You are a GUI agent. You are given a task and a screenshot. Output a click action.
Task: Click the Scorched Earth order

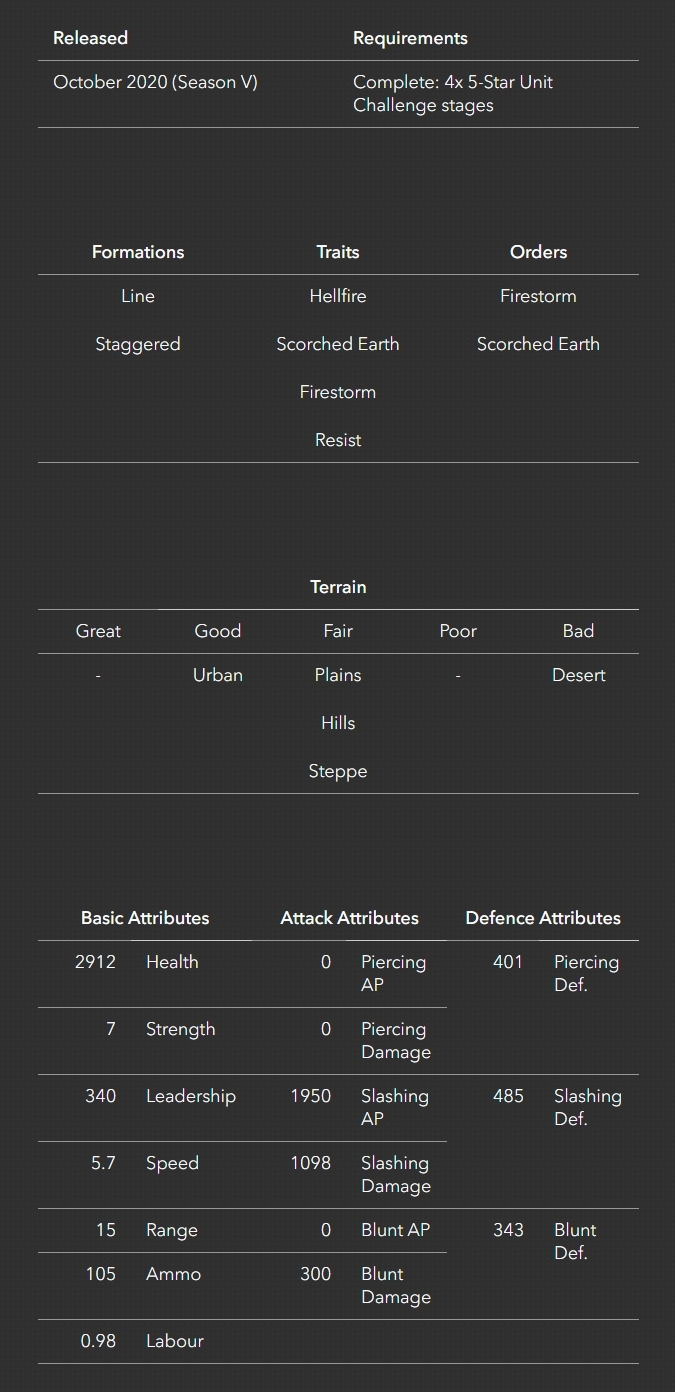tap(538, 344)
